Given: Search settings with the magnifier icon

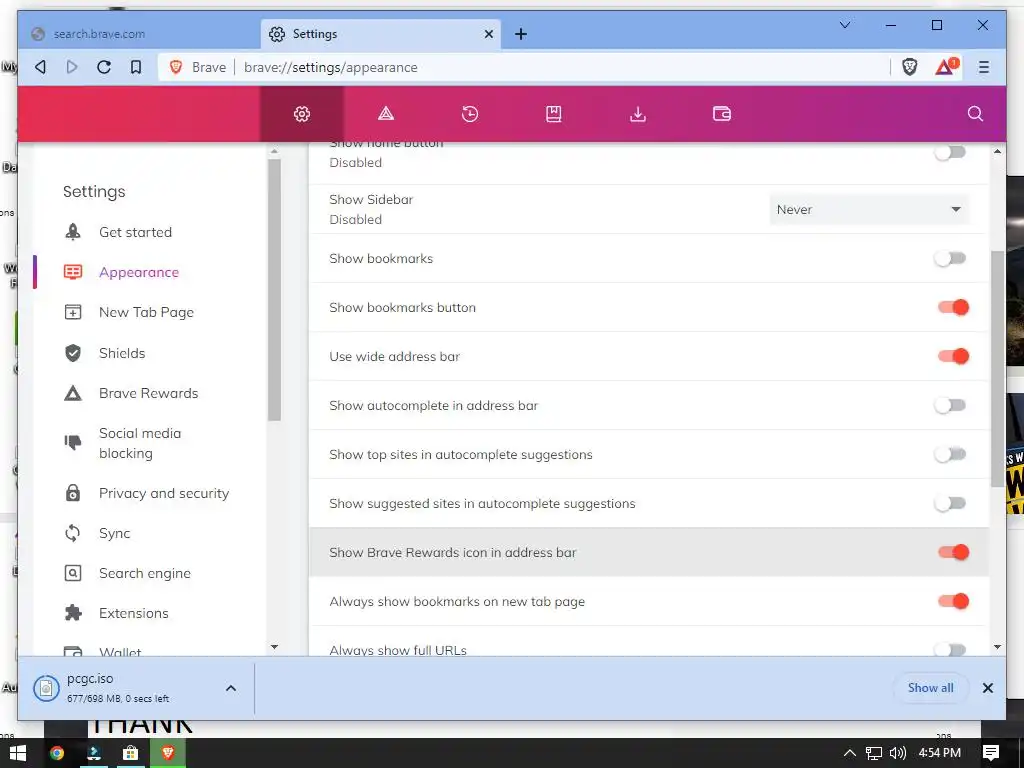Looking at the screenshot, I should tap(975, 114).
